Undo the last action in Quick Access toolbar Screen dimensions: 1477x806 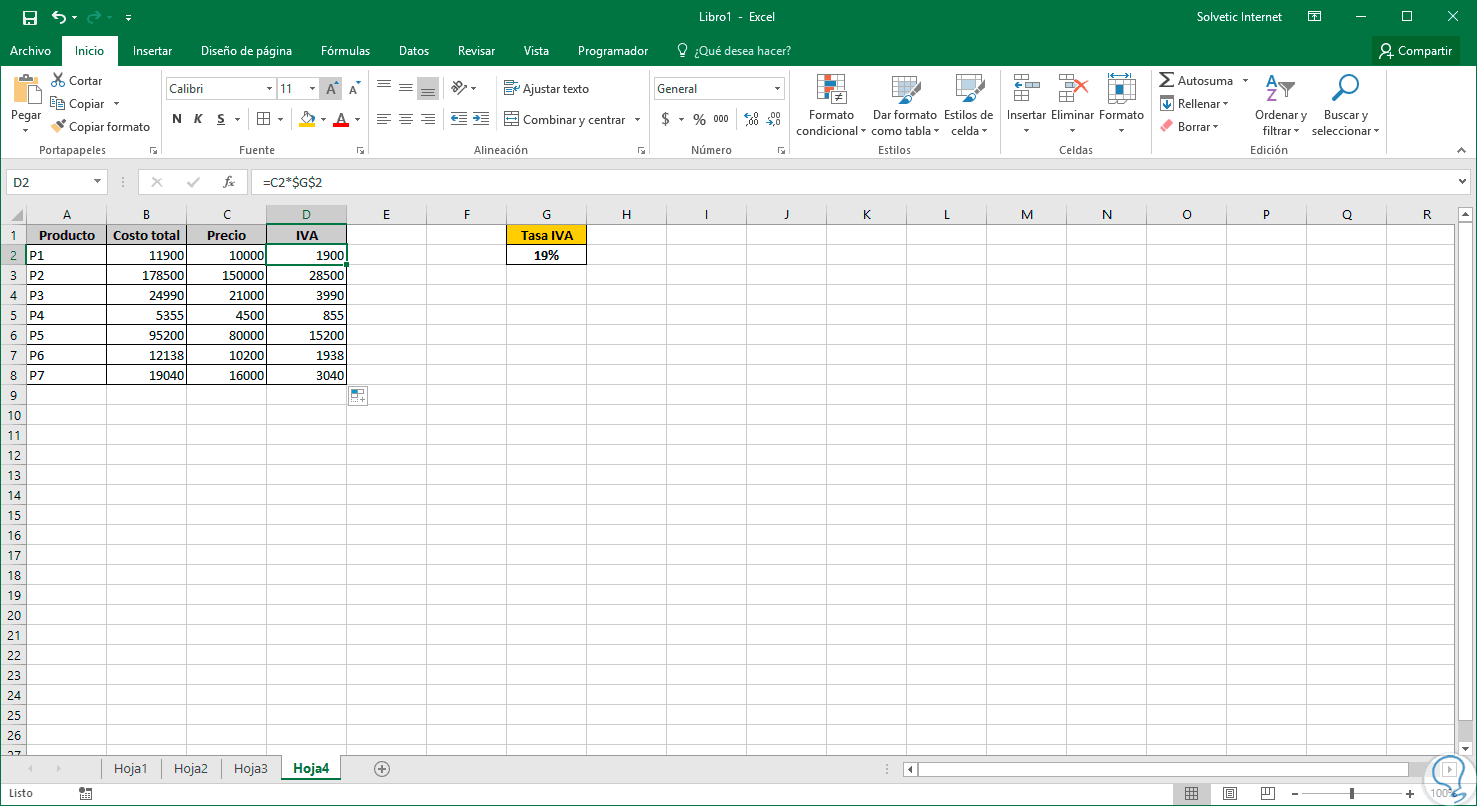[x=59, y=17]
